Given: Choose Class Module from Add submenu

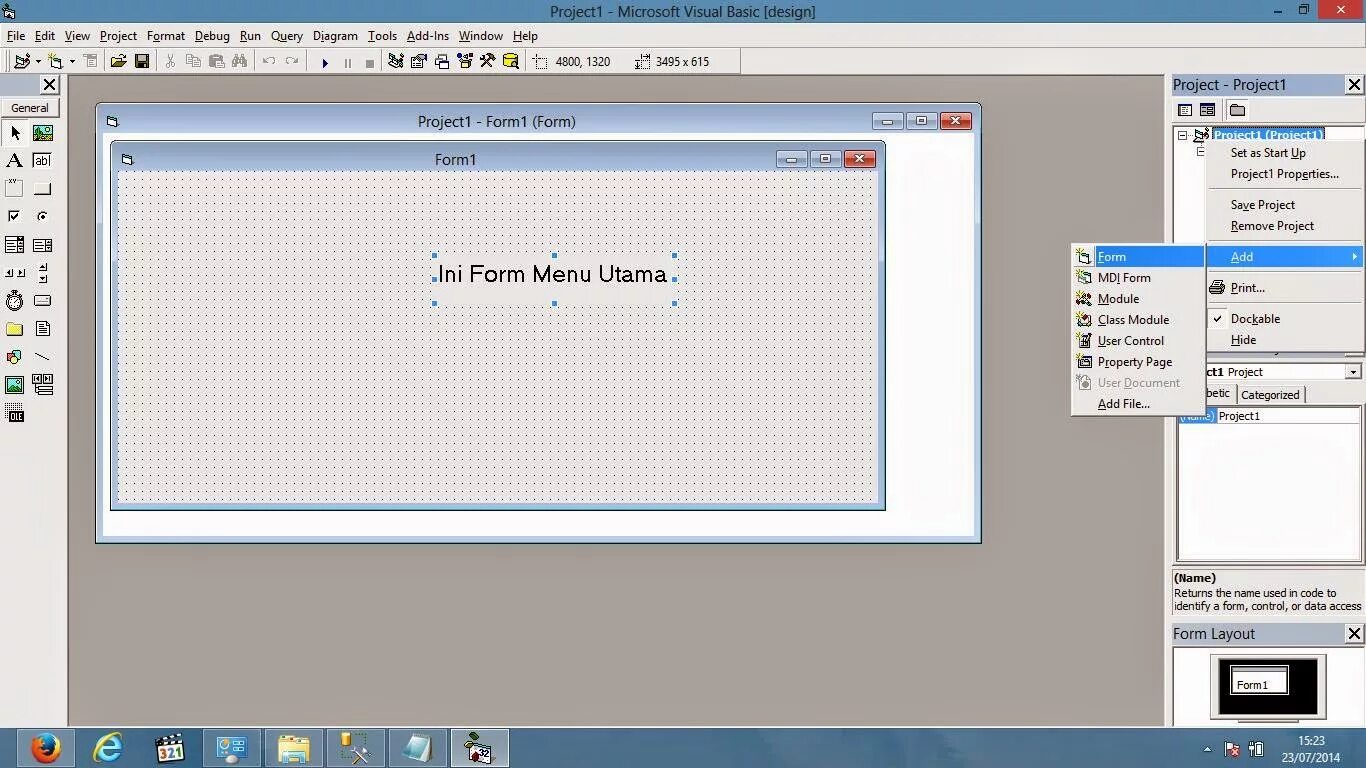Looking at the screenshot, I should click(x=1138, y=320).
